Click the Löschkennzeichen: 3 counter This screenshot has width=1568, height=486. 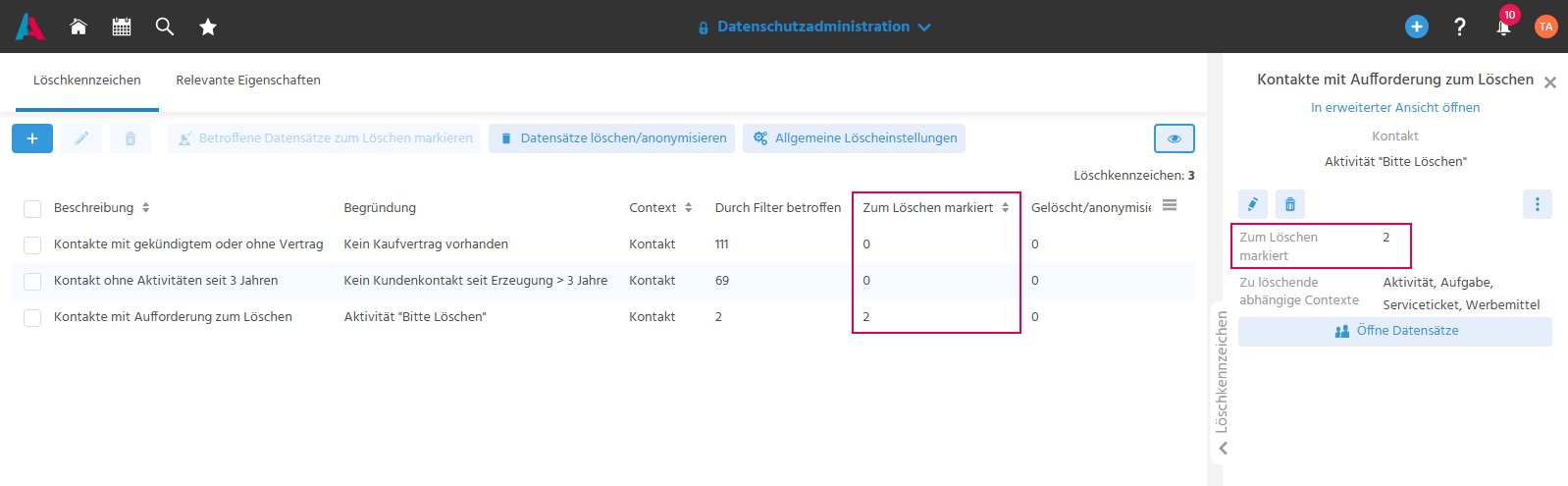[1134, 176]
